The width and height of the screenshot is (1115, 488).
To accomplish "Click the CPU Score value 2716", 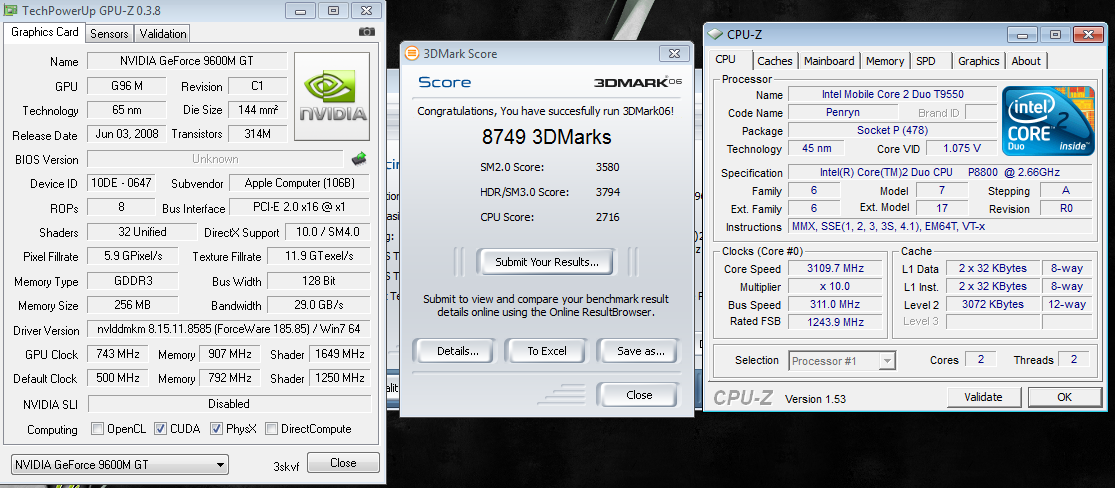I will (x=607, y=217).
